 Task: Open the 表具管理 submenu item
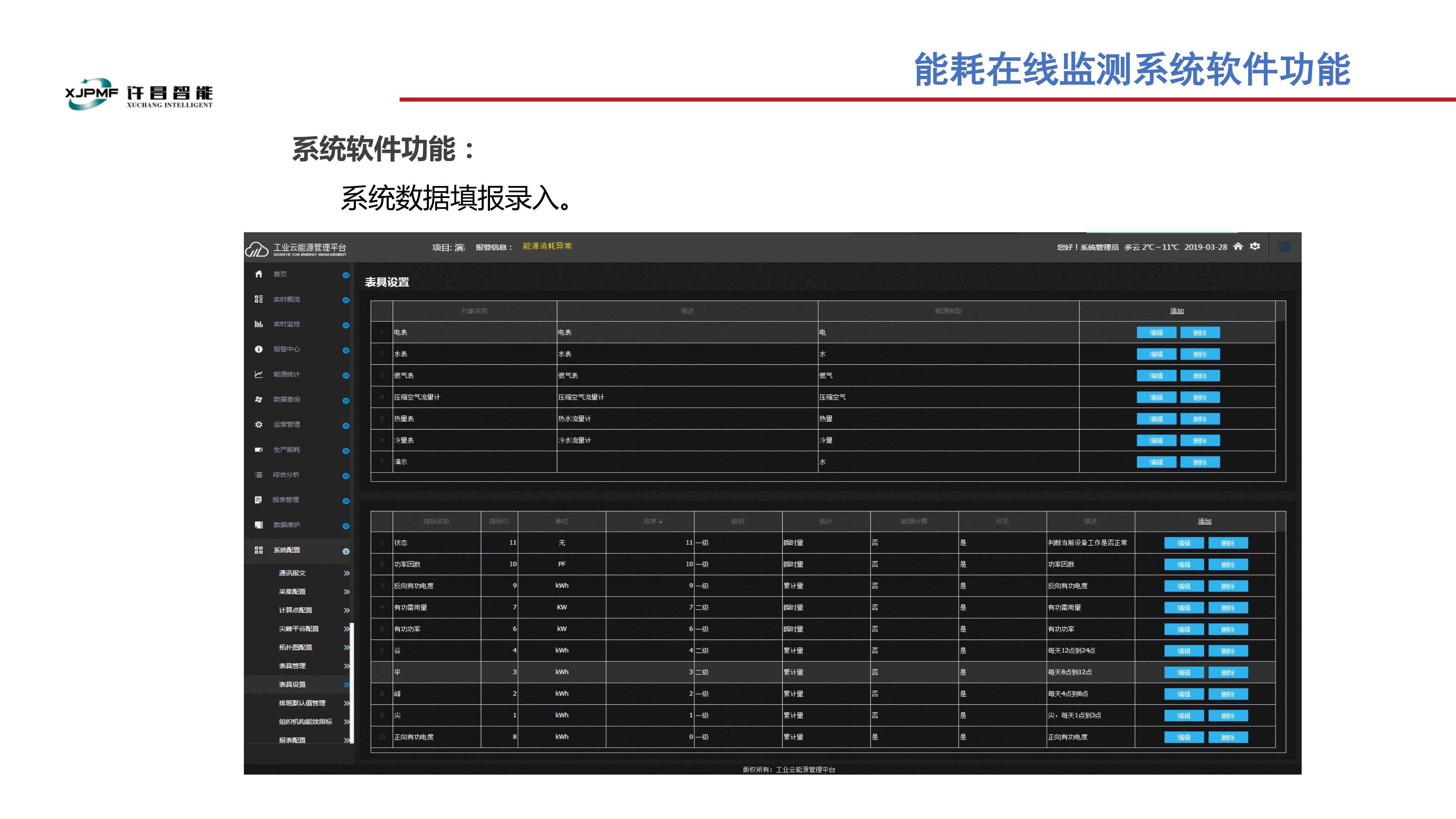[x=292, y=666]
